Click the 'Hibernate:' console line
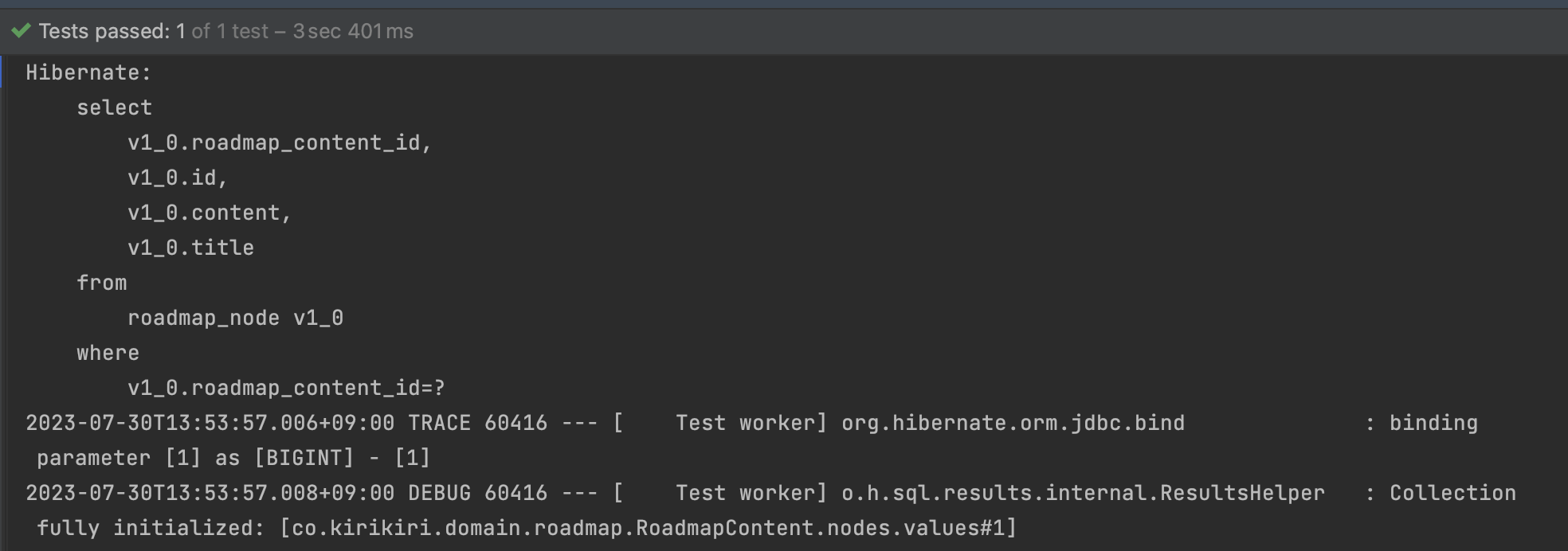Image resolution: width=1568 pixels, height=551 pixels. [88, 72]
